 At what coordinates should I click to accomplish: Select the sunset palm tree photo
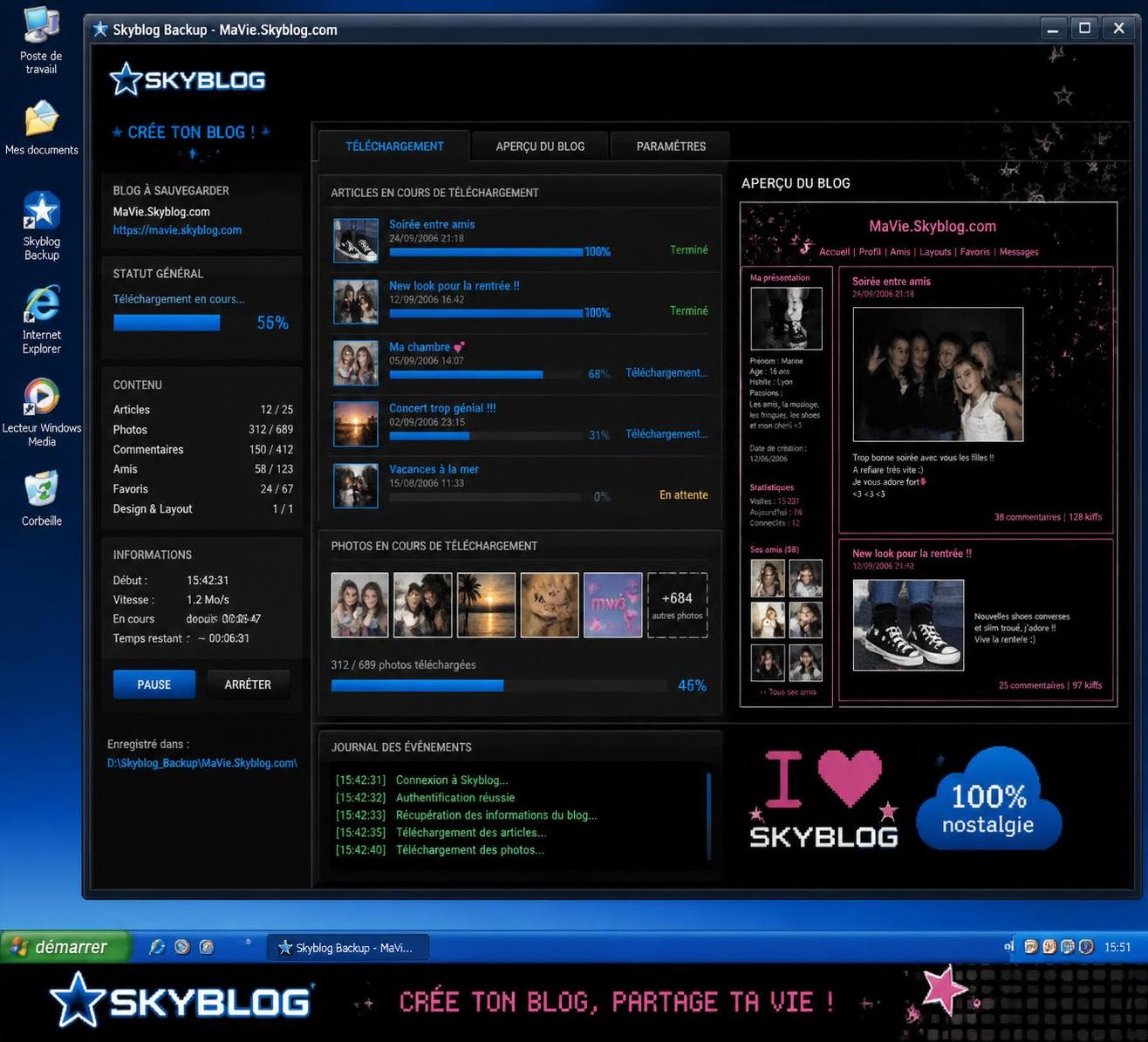pos(486,604)
